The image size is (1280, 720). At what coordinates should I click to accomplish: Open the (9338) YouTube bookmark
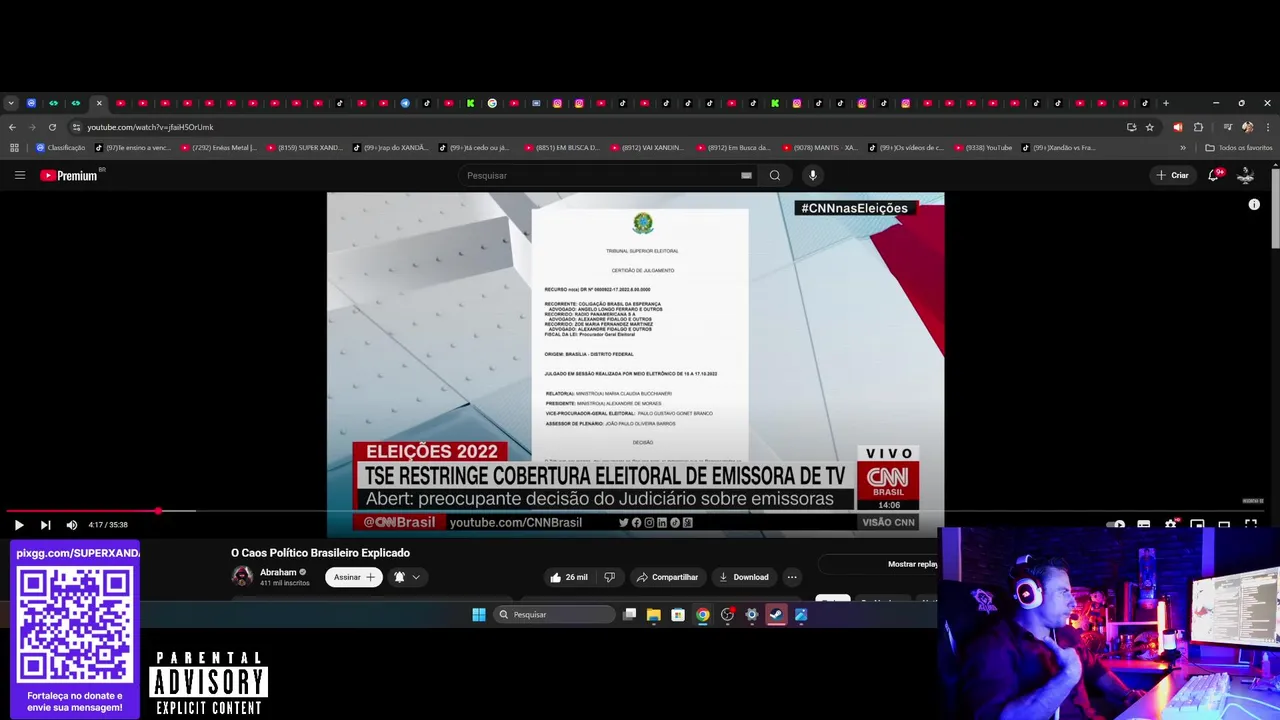(x=981, y=148)
